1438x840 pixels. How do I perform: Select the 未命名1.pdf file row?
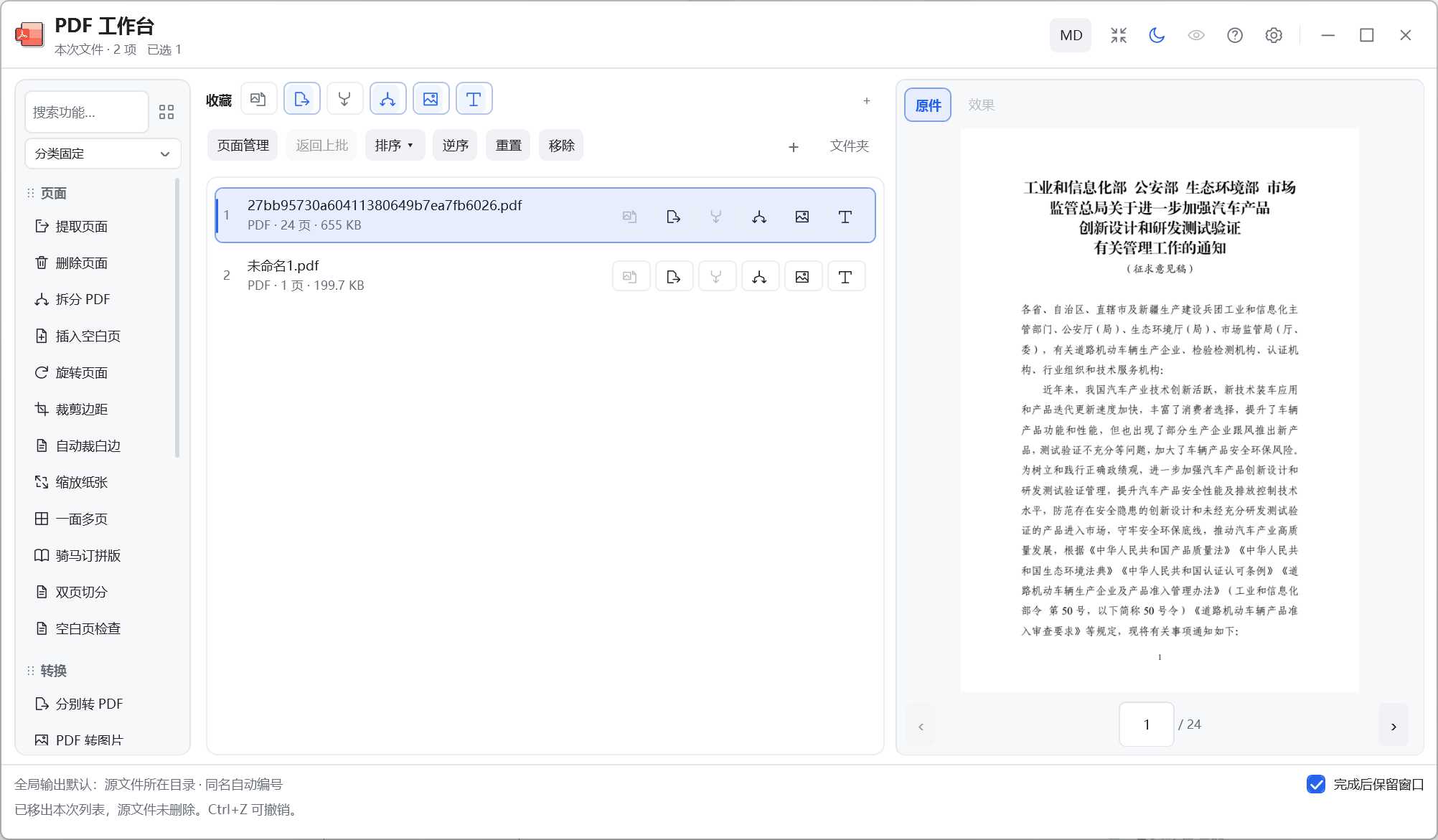545,275
